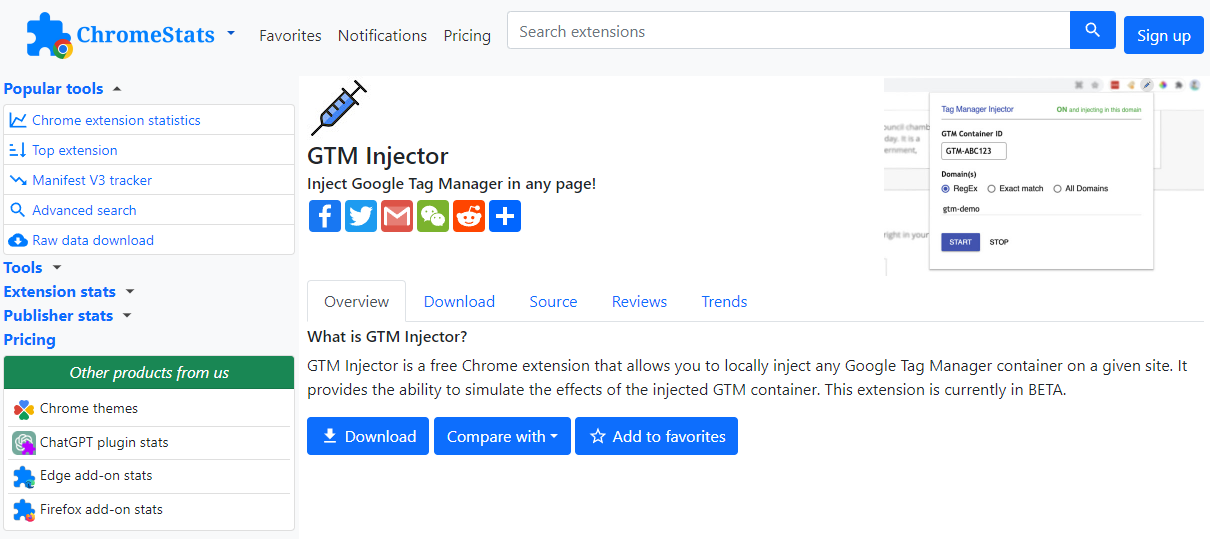Expand the Publisher stats section

(127, 316)
